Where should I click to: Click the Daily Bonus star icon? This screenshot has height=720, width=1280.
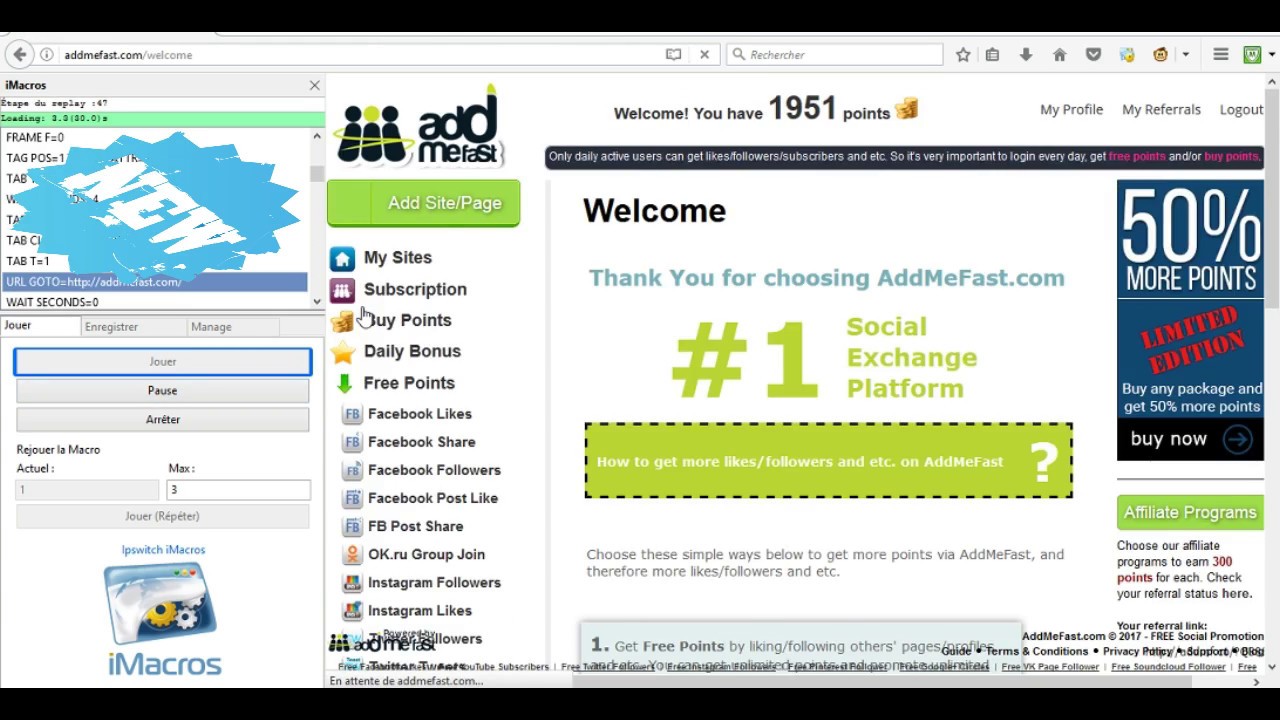pyautogui.click(x=343, y=352)
